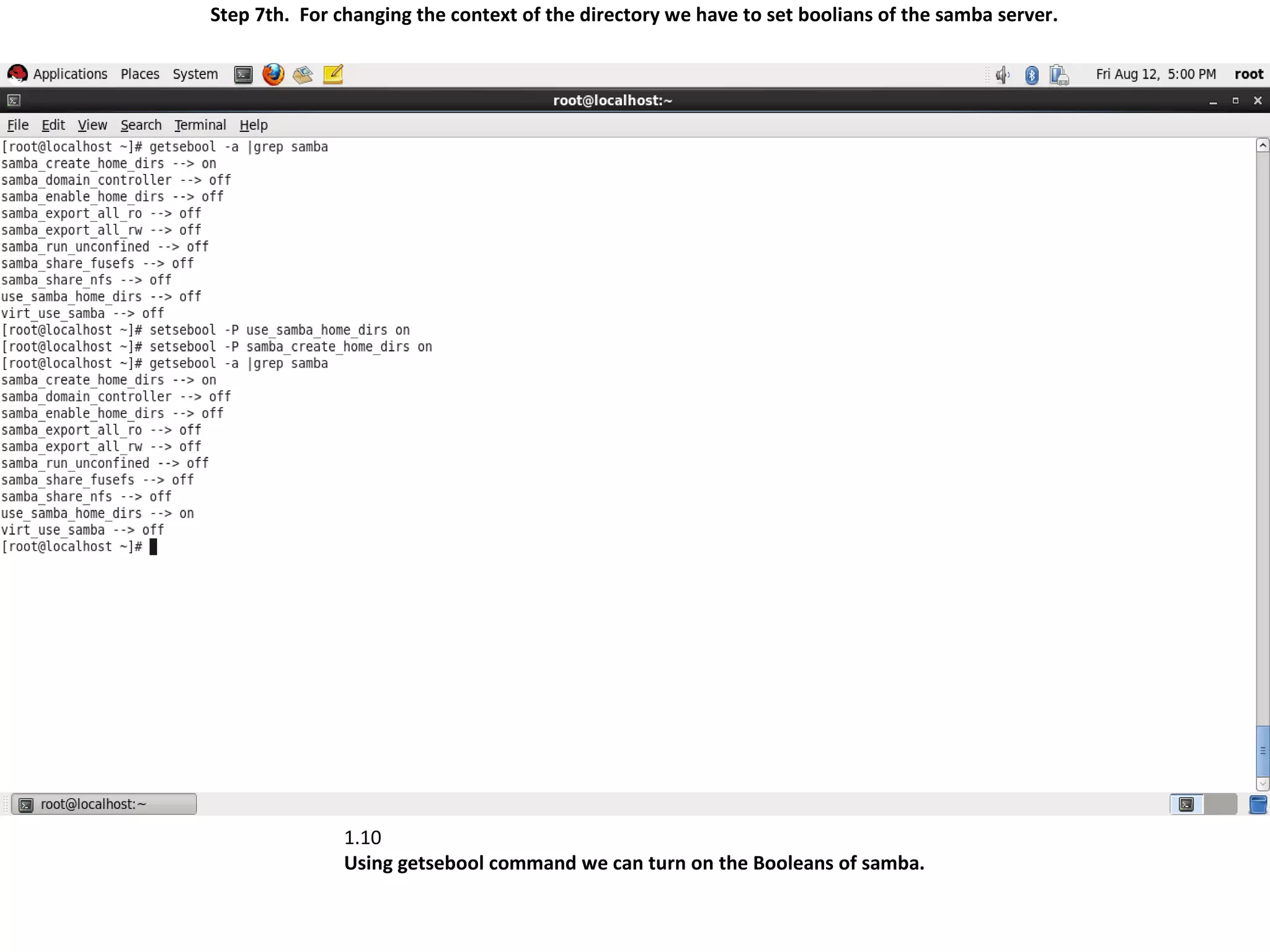Click the terminal scrollbar thumb

pos(1263,751)
